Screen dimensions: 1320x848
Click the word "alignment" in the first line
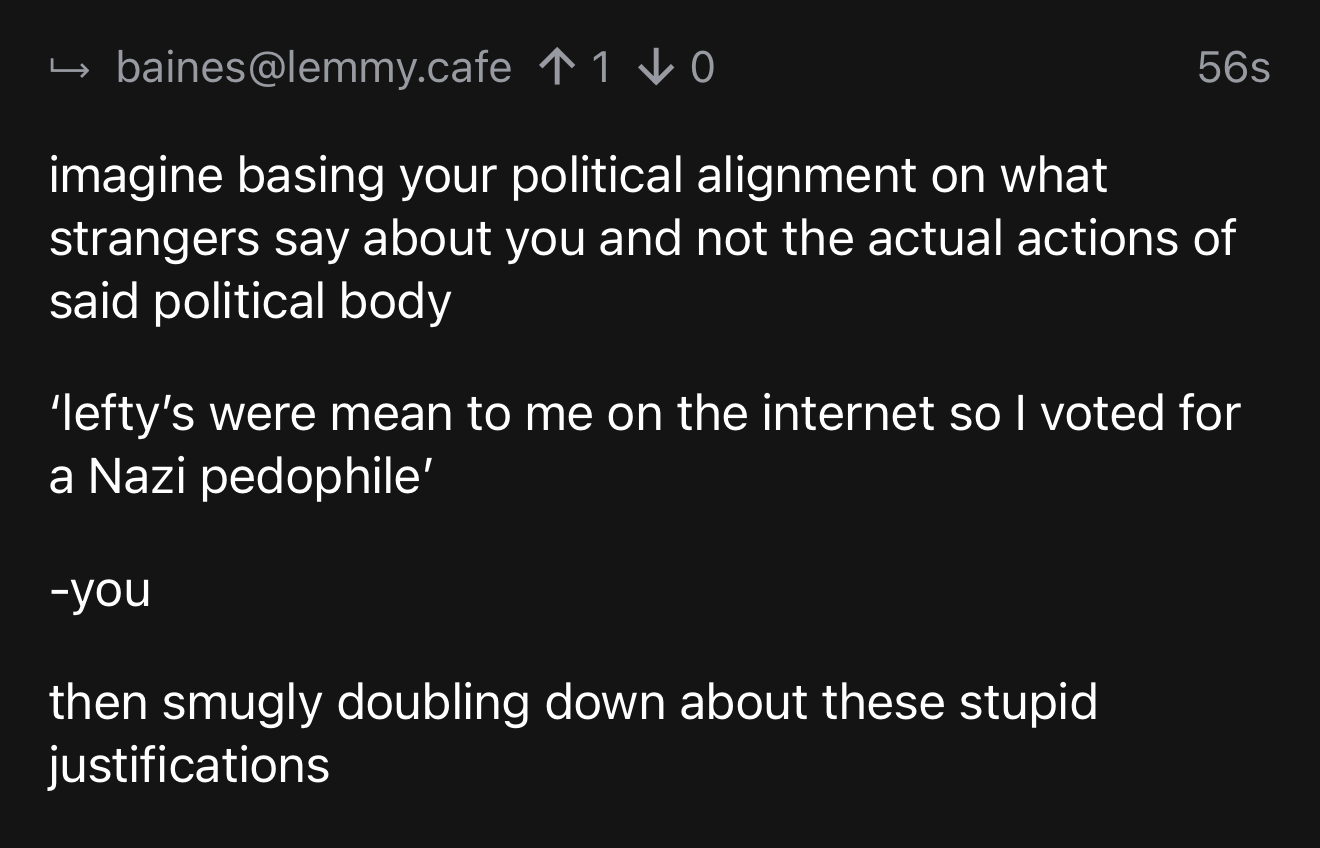tap(806, 176)
